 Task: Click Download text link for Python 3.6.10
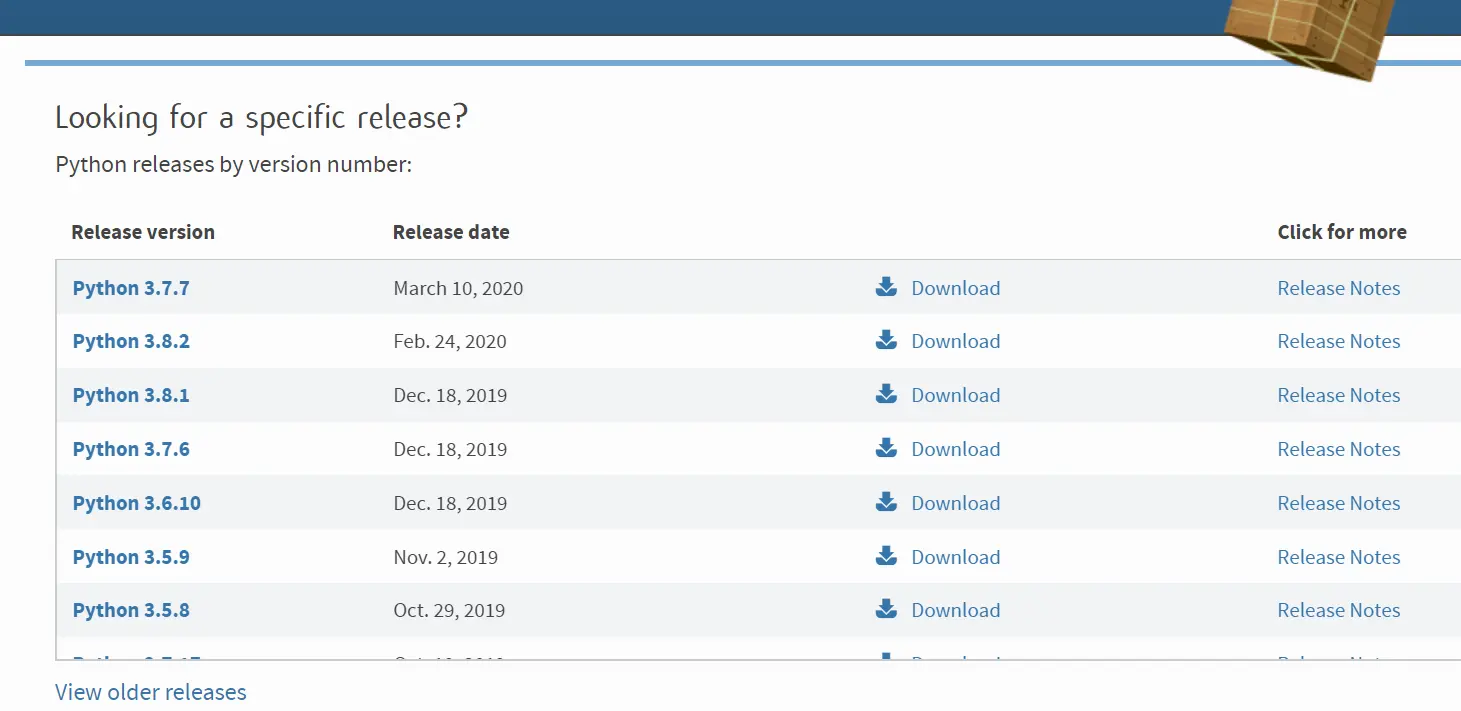click(955, 503)
